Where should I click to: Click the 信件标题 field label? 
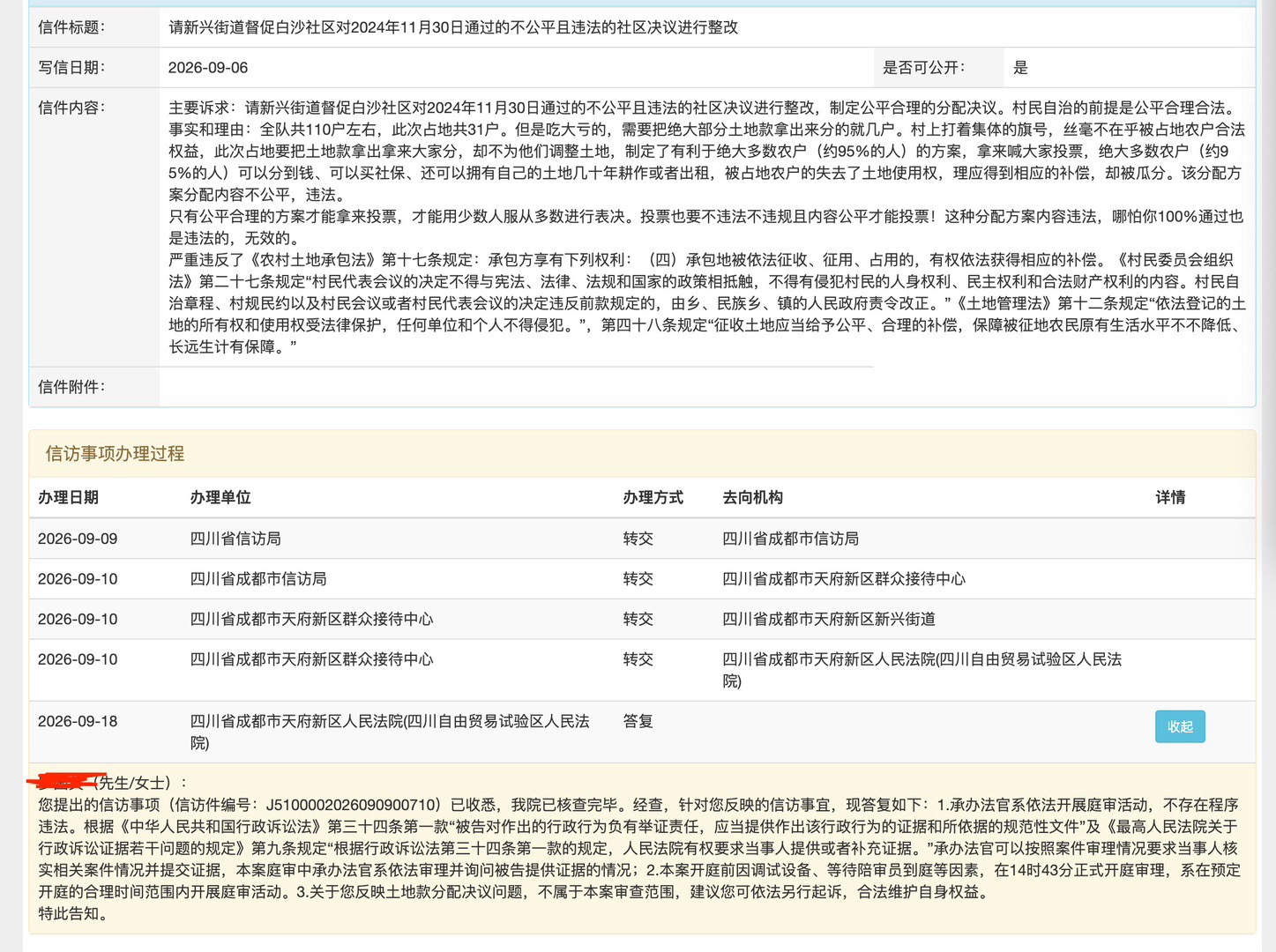click(x=71, y=27)
